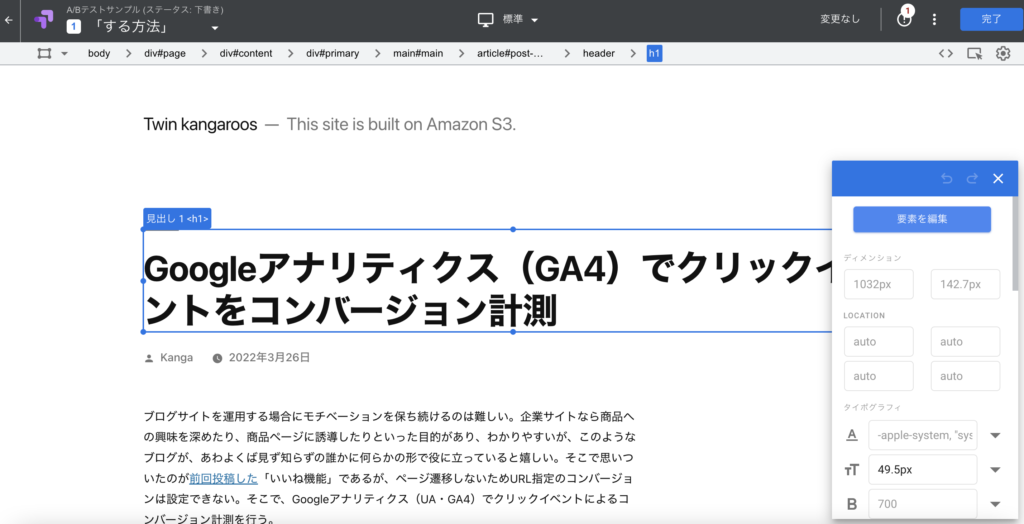Click the first auto location field
The height and width of the screenshot is (524, 1024).
click(x=878, y=341)
